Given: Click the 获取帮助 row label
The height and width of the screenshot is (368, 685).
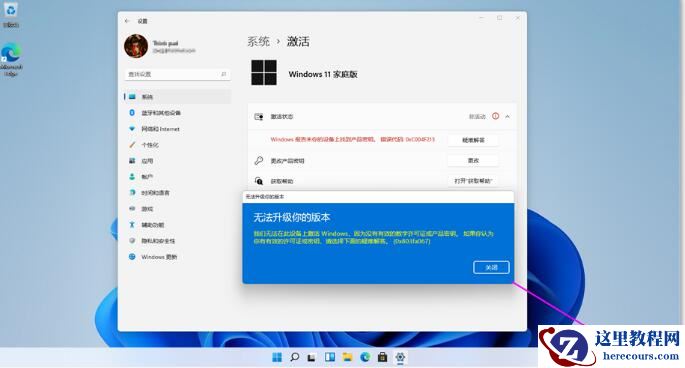Looking at the screenshot, I should point(282,181).
